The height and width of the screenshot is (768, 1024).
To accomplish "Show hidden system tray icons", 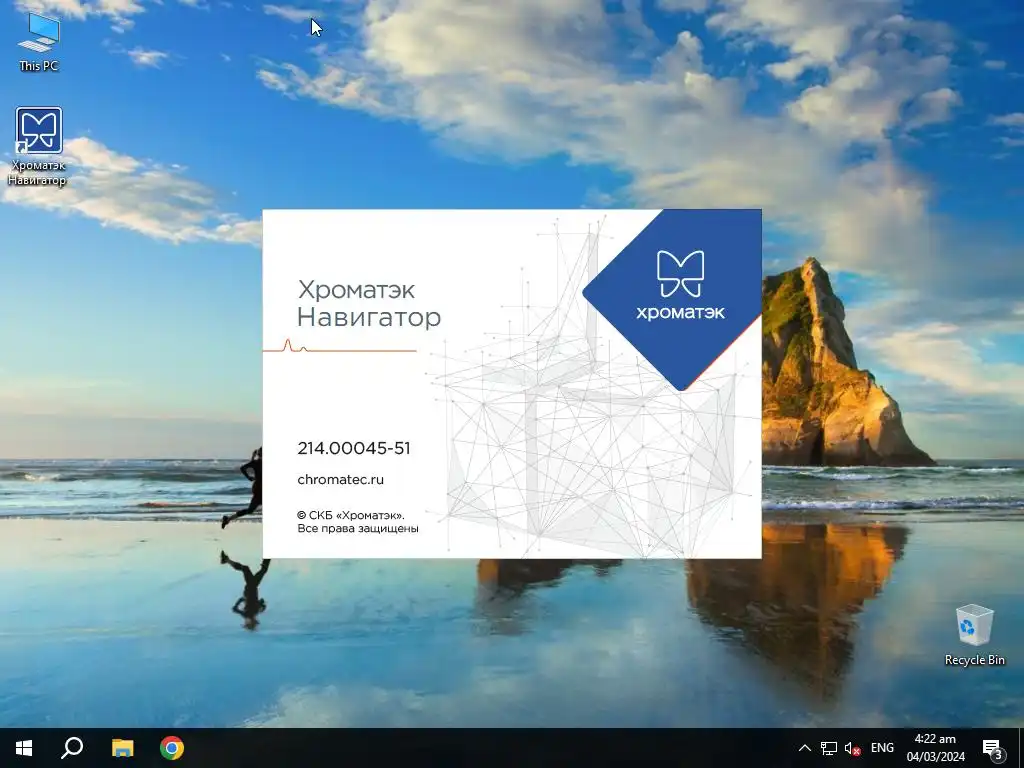I will pos(805,748).
